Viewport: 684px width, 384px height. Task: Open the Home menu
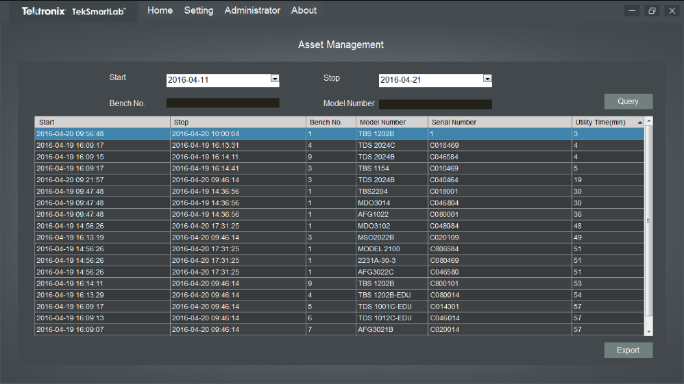point(160,10)
